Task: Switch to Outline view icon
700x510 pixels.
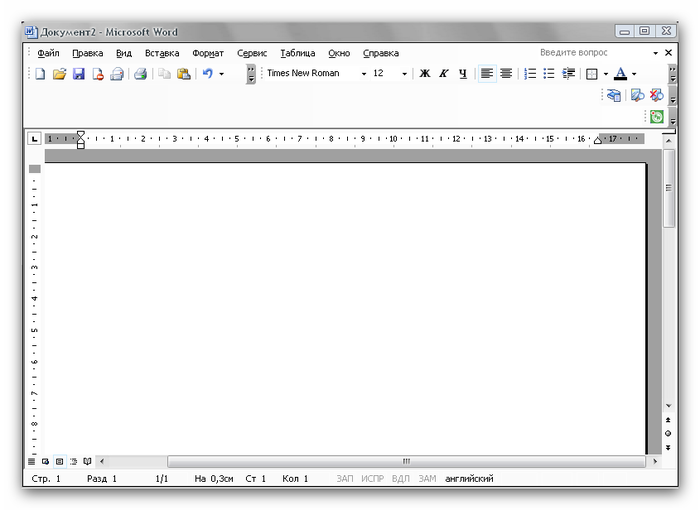Action: click(x=74, y=461)
